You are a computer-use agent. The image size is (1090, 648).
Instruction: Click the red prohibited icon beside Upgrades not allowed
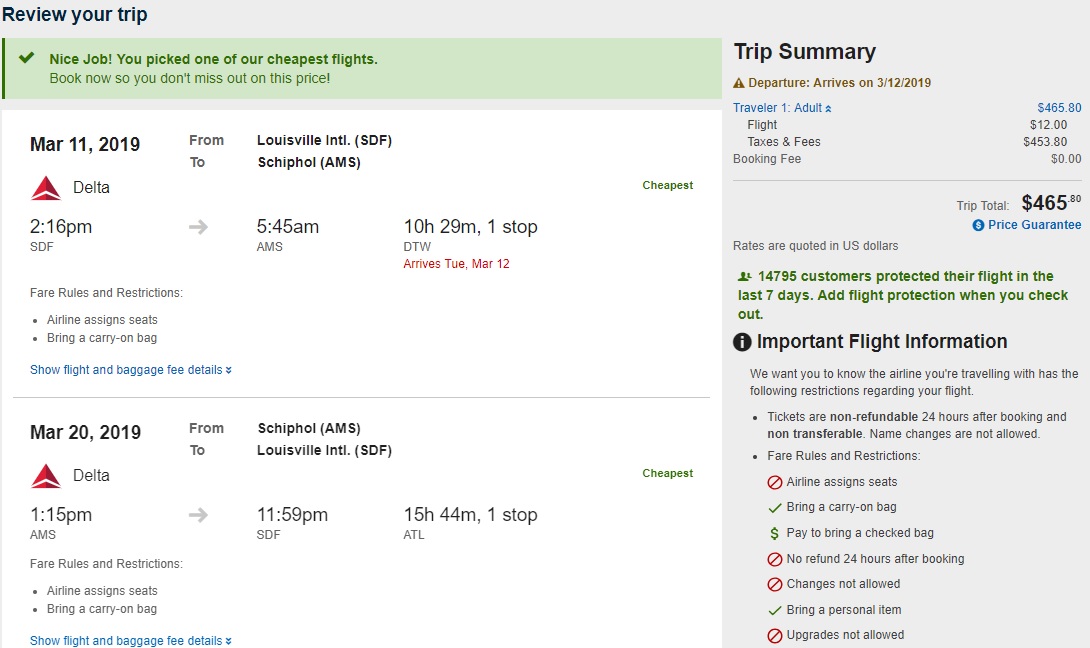coord(774,635)
